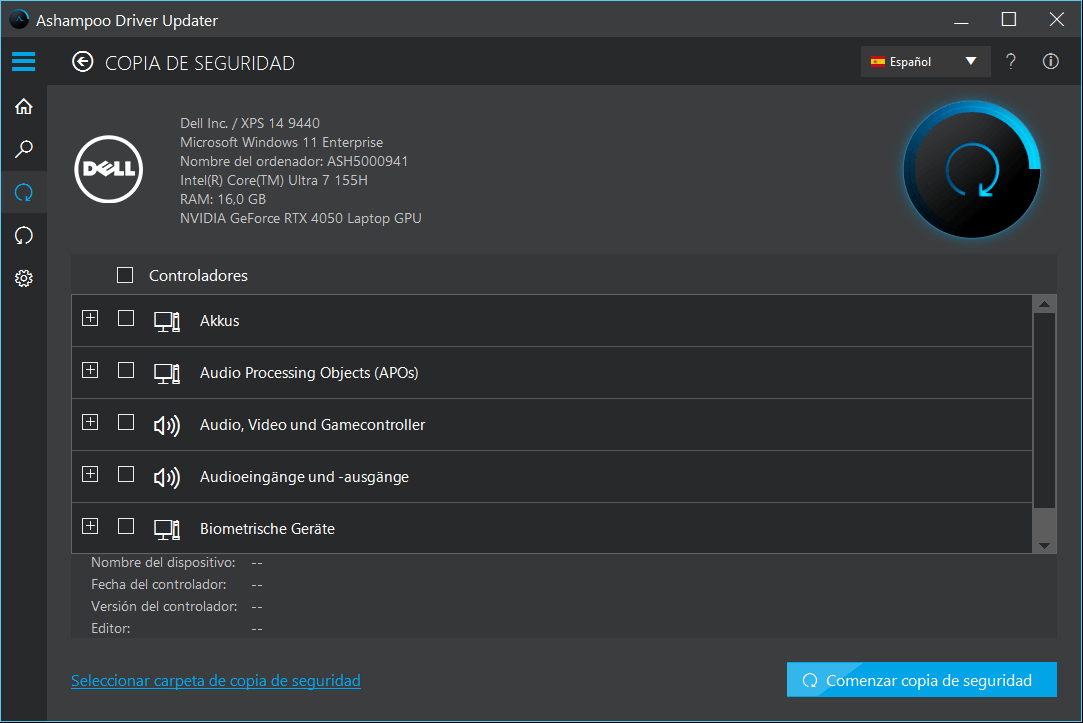Open settings gear in sidebar
Screen dimensions: 1083x723
23,278
